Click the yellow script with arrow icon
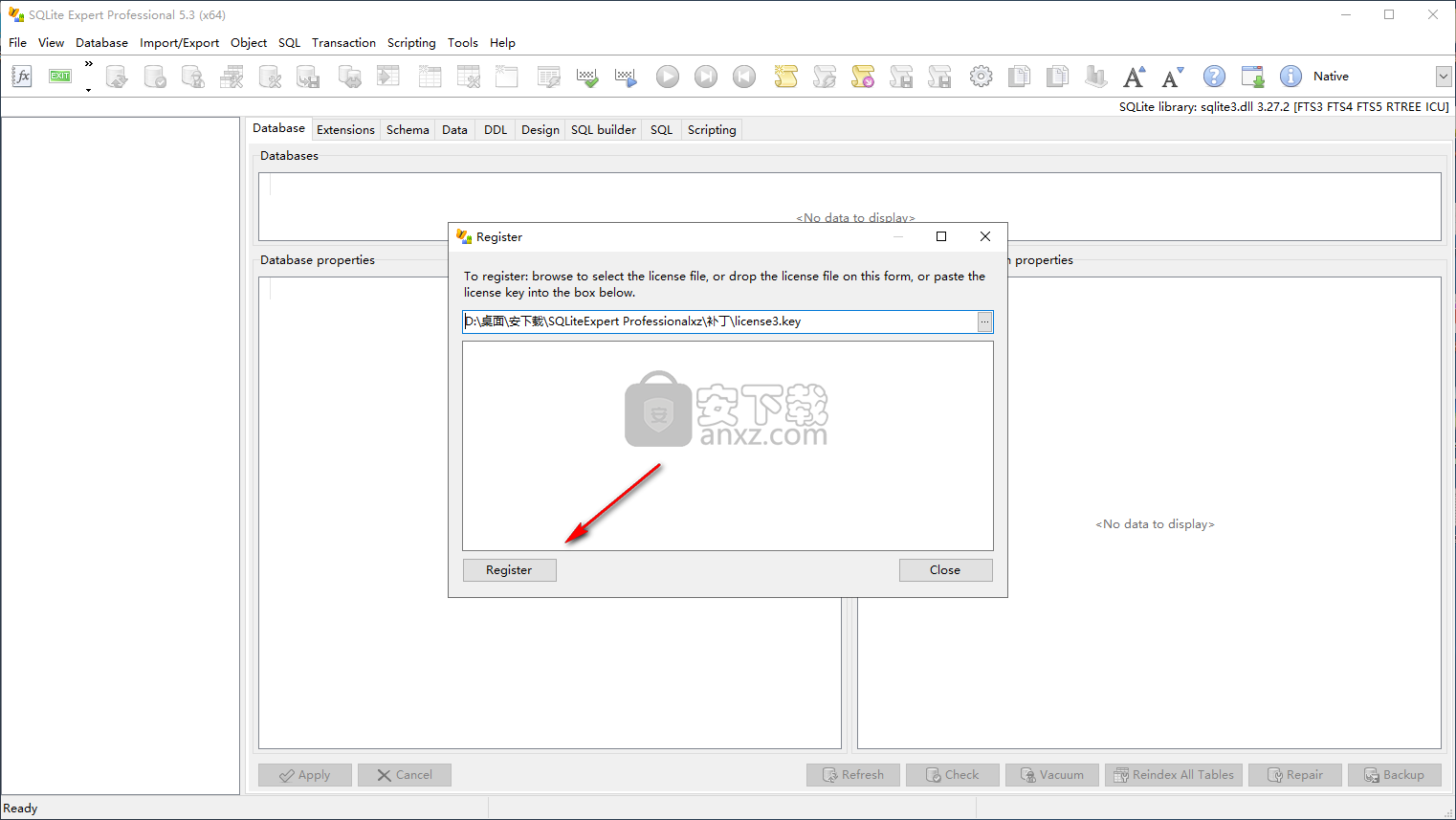1456x820 pixels. [x=863, y=77]
